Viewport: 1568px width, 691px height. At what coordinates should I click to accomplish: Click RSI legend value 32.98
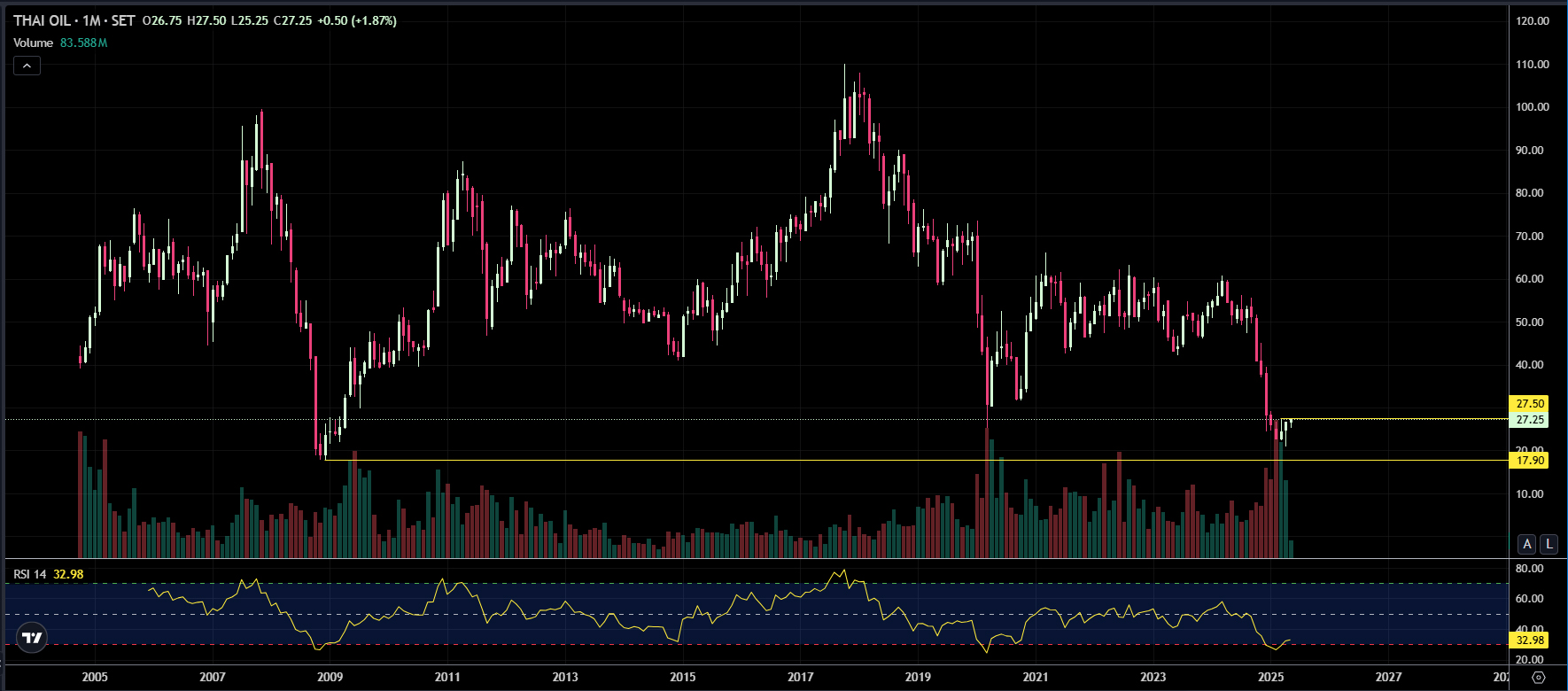(x=68, y=574)
